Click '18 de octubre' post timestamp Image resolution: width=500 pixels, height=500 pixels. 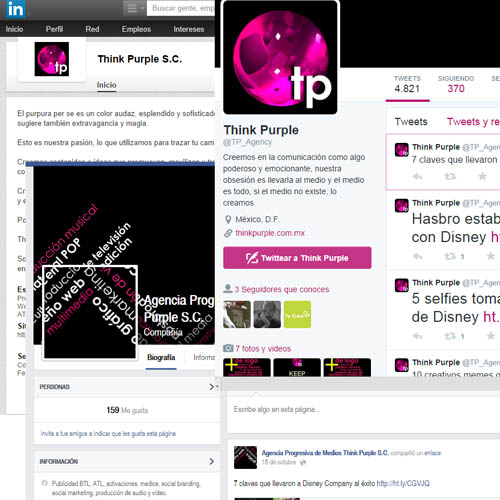[279, 462]
